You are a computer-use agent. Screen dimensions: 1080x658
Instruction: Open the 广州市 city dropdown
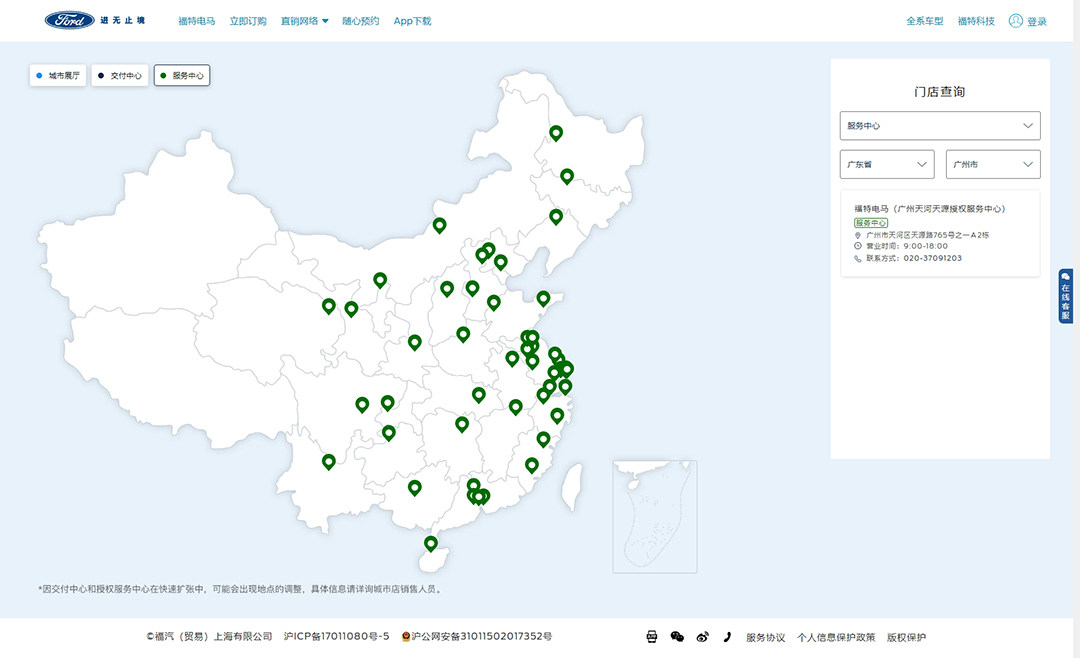[992, 164]
